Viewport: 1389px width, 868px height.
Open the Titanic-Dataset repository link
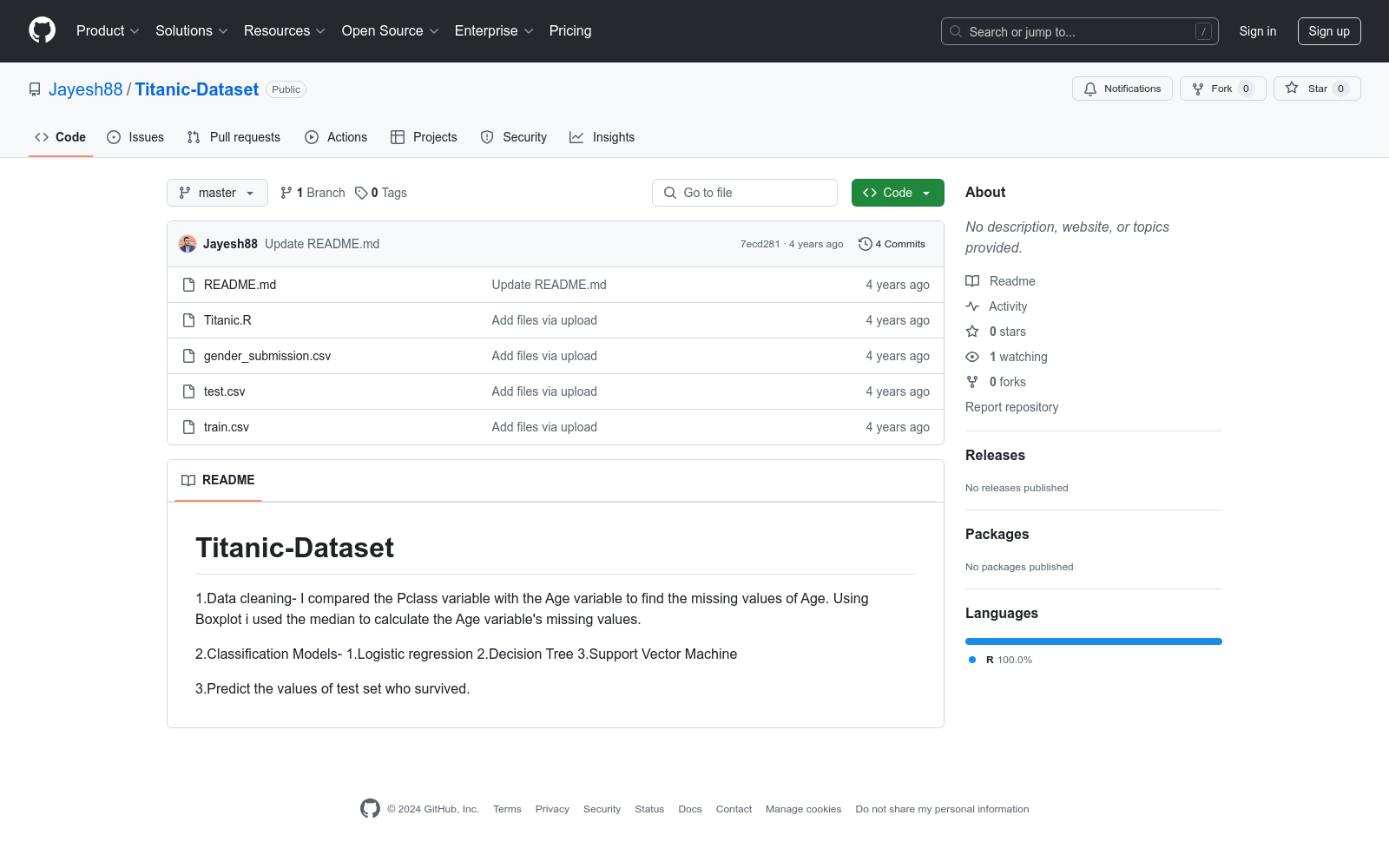(197, 89)
